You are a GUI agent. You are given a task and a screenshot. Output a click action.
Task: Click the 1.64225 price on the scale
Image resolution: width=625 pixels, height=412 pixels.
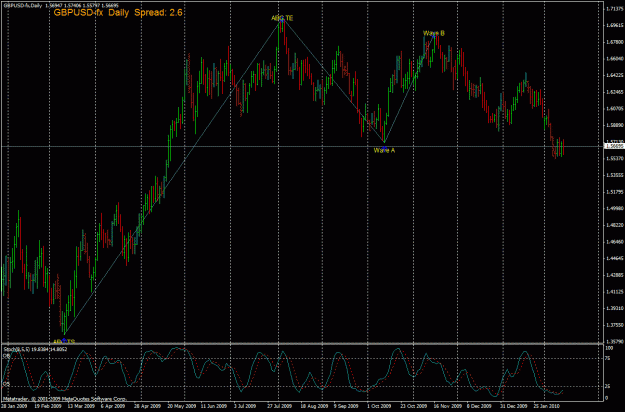tap(615, 75)
